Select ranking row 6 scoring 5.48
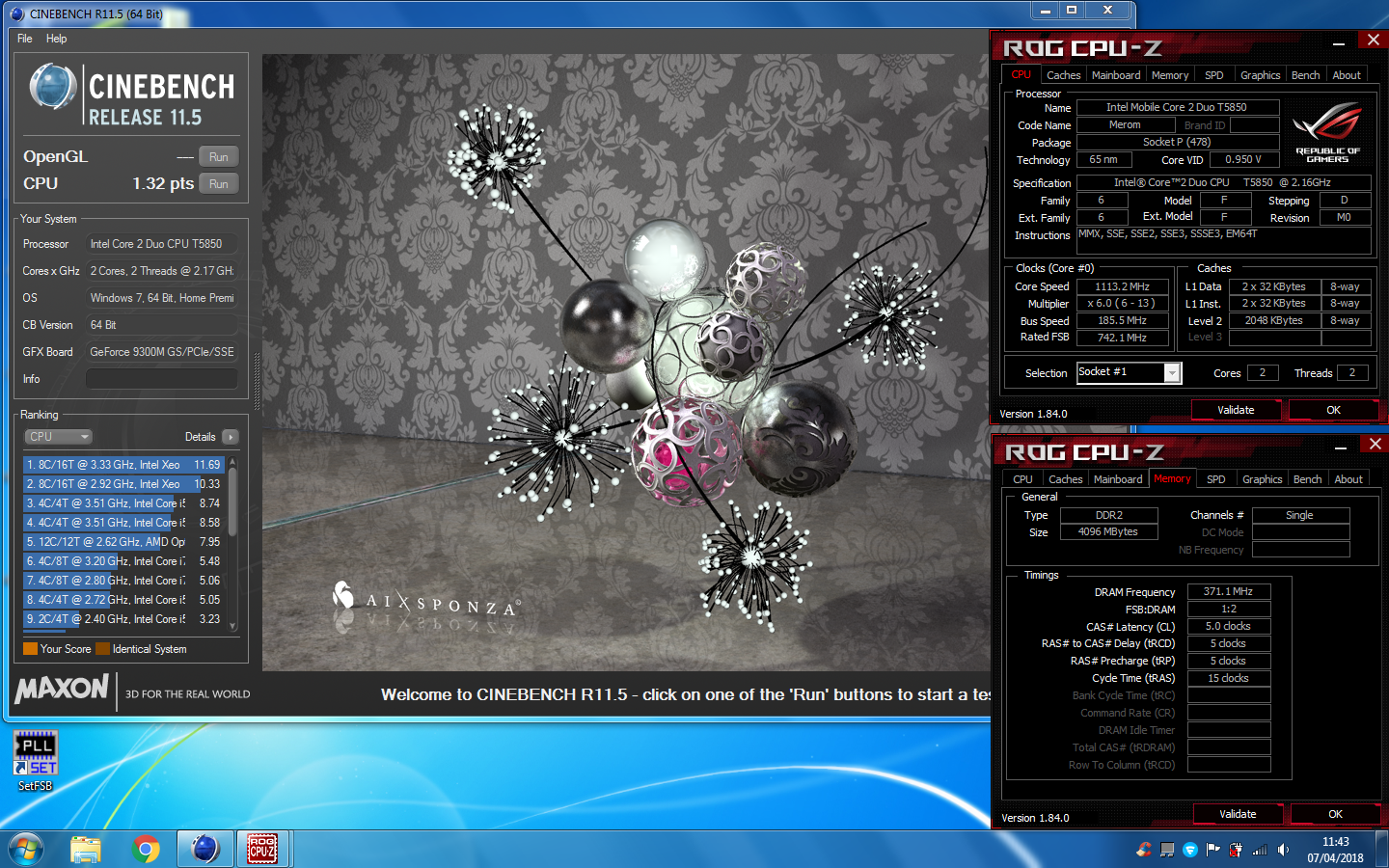This screenshot has width=1389, height=868. 123,561
